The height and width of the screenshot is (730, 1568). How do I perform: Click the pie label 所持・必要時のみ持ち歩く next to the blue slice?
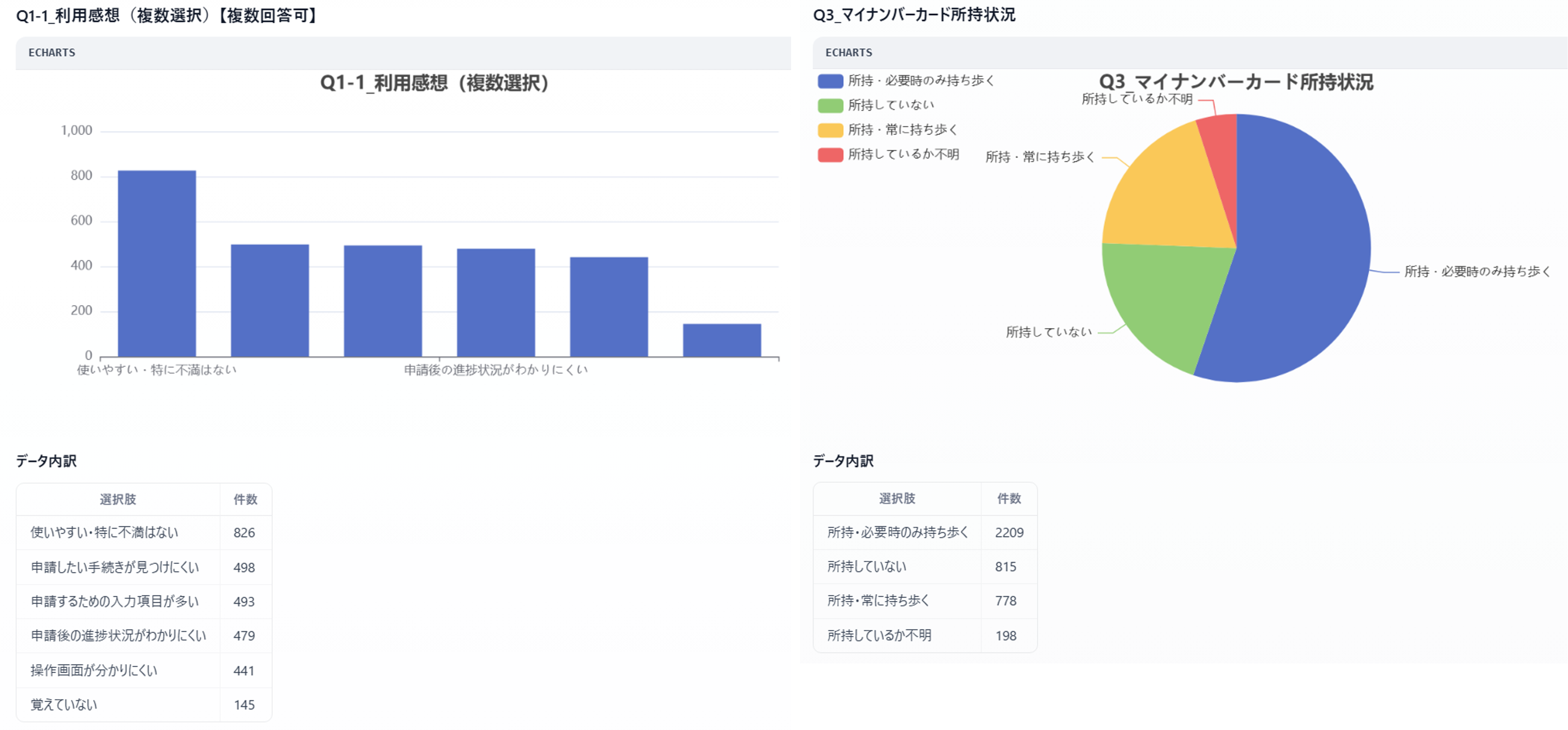click(1478, 271)
